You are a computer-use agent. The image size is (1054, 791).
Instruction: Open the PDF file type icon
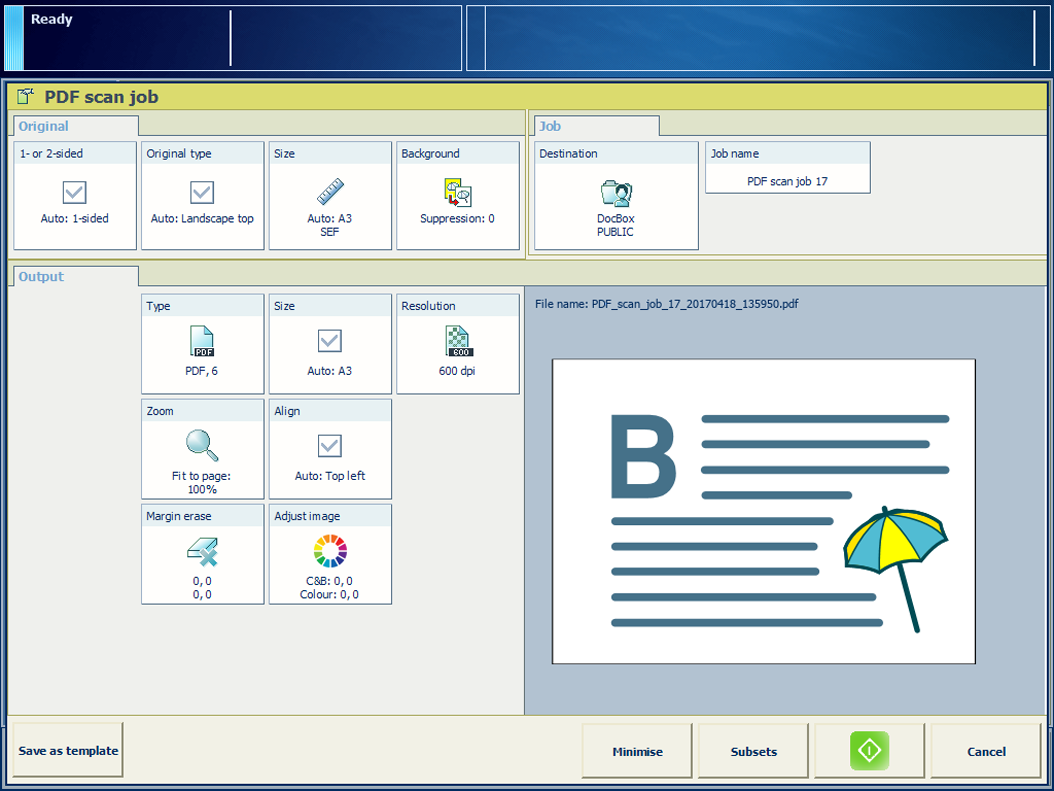tap(202, 342)
